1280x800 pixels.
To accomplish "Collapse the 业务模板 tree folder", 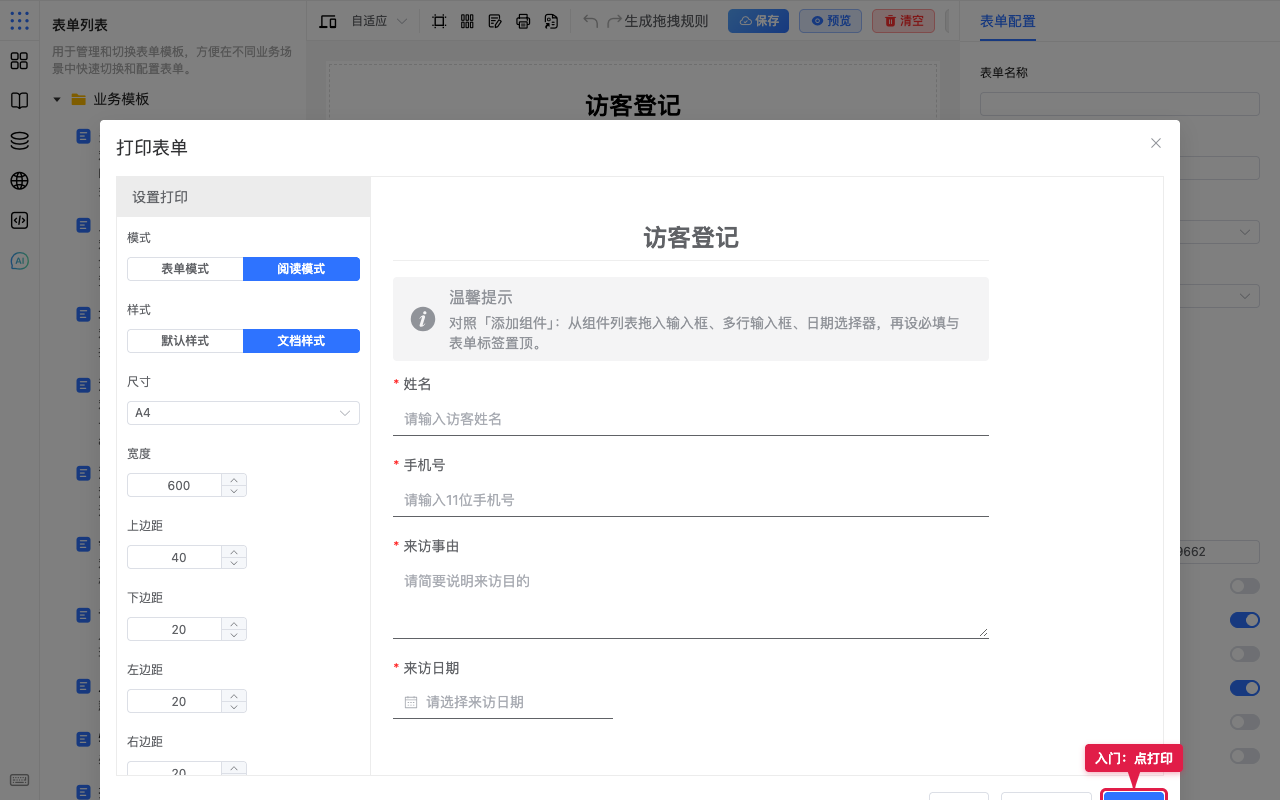I will 57,99.
